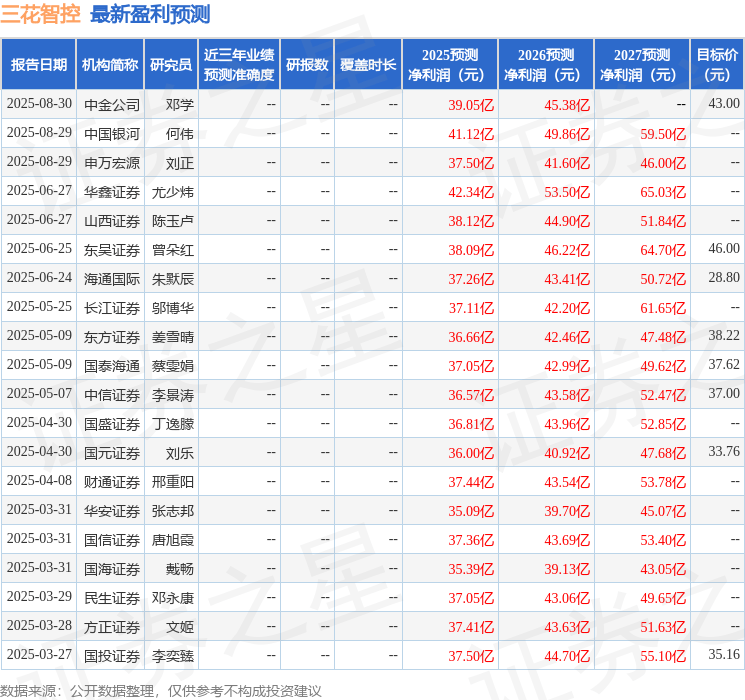
Task: Click the 三花智控 stock name title
Action: tap(40, 14)
